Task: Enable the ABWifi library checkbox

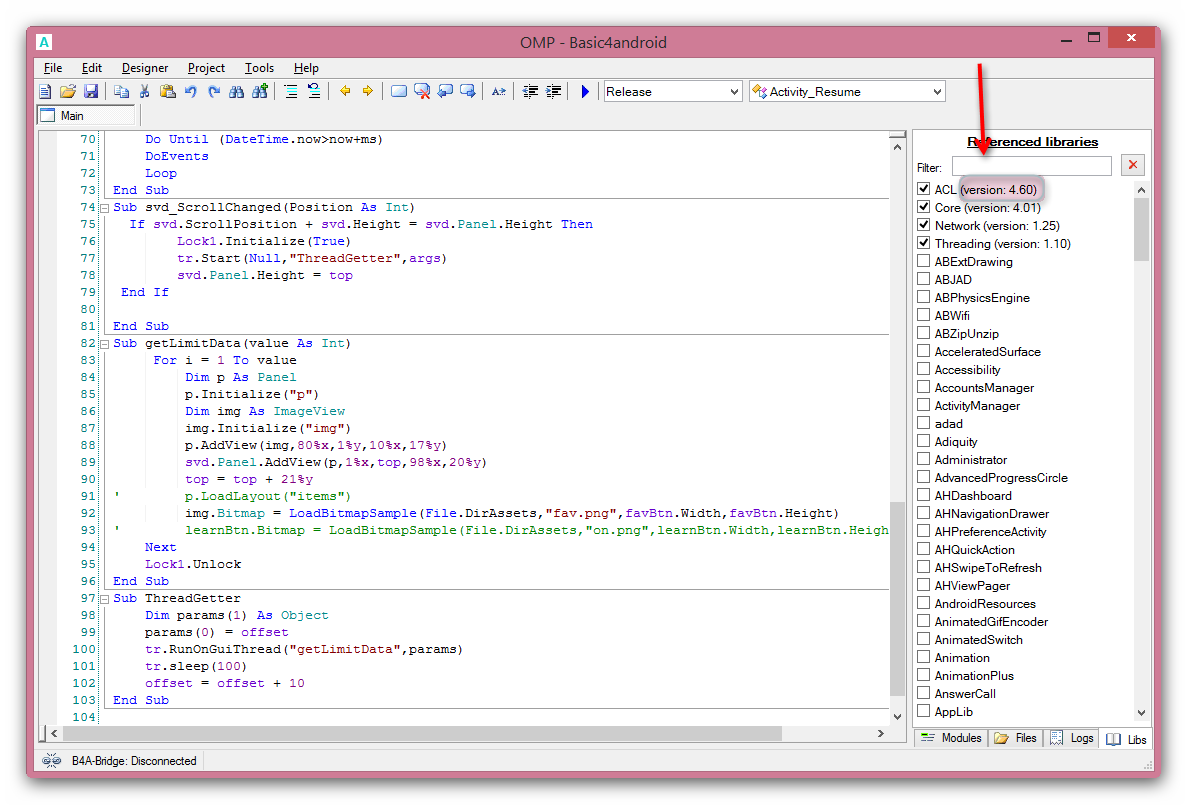Action: (x=924, y=315)
